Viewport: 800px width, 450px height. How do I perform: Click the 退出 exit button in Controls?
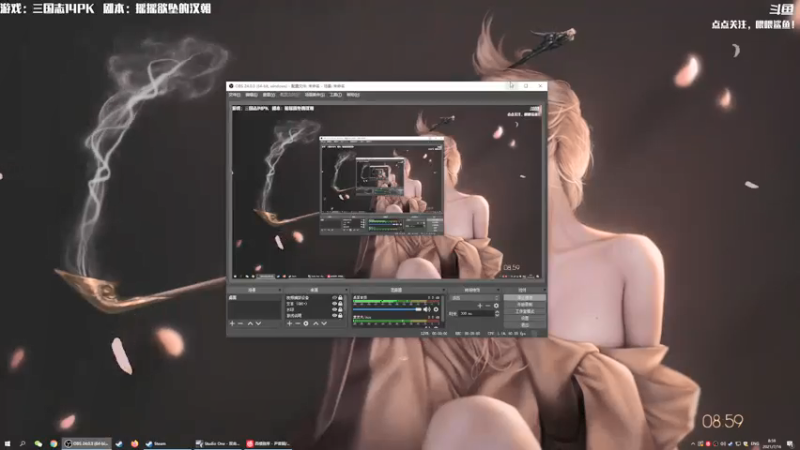[524, 325]
